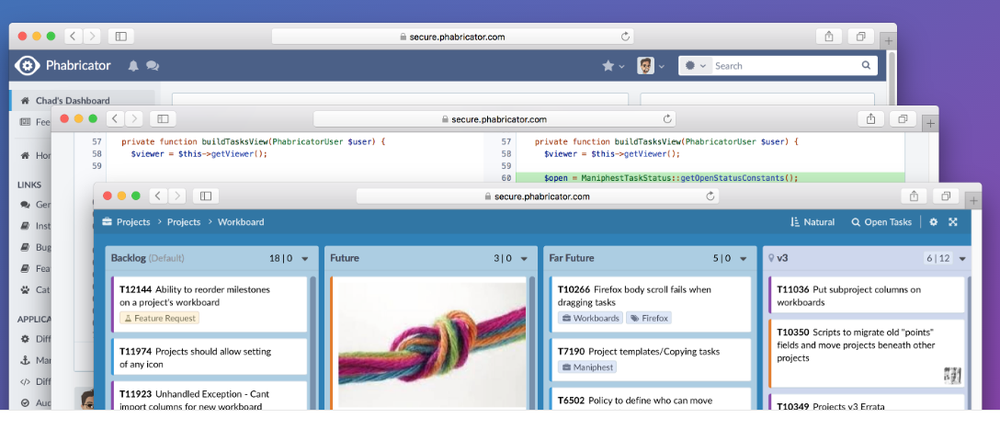The height and width of the screenshot is (438, 1000).
Task: Open task T10350 migrate points card
Action: point(866,353)
